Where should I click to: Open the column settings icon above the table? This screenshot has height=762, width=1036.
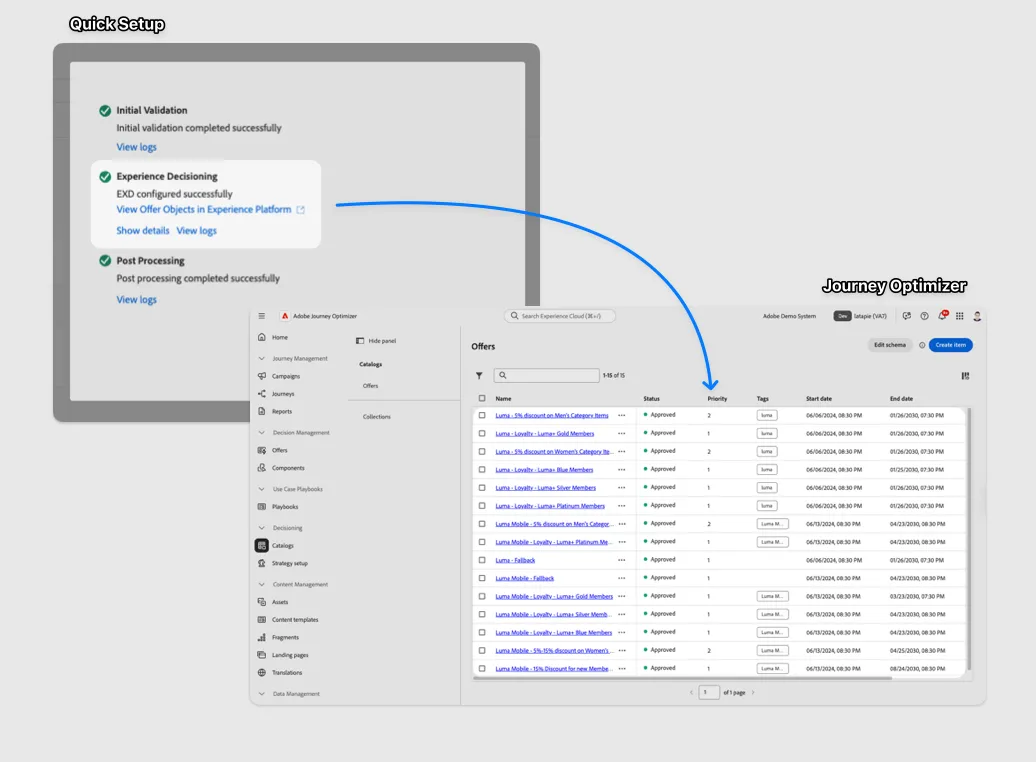click(965, 376)
